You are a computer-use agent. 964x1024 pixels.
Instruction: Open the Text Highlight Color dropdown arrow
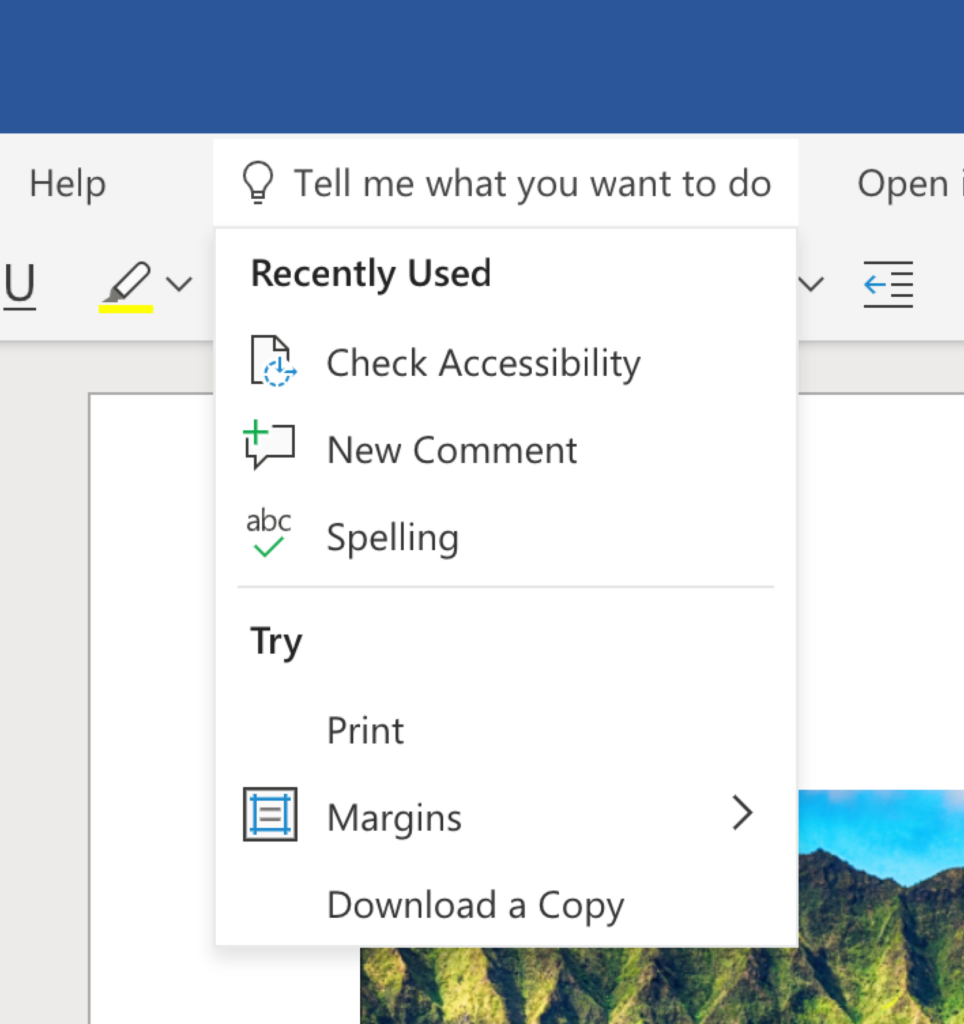(178, 285)
